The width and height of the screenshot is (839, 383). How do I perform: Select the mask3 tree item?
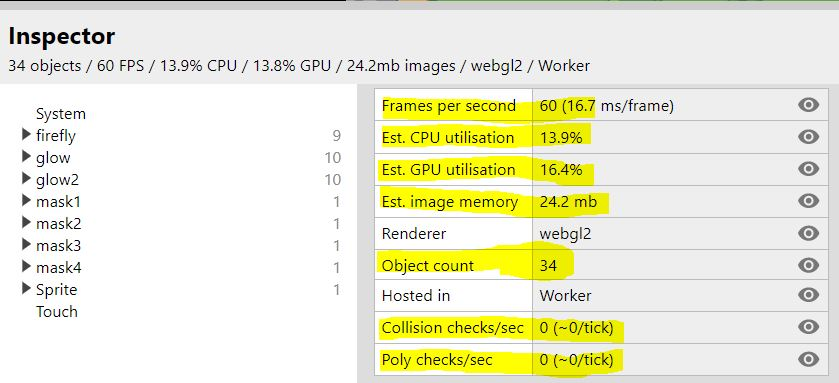[x=58, y=246]
